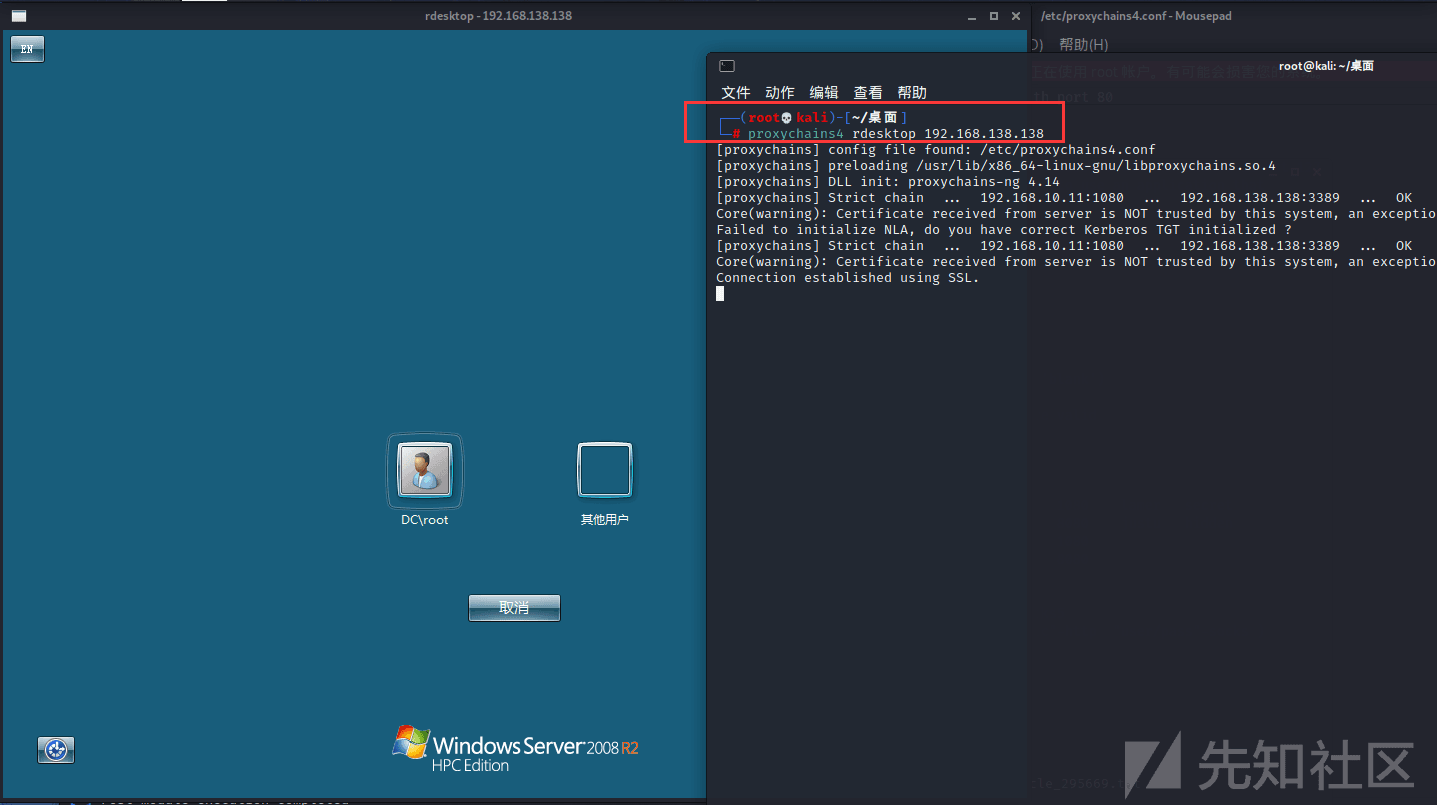Expand the 编辑 terminal menu
Image resolution: width=1437 pixels, height=805 pixels.
click(823, 92)
